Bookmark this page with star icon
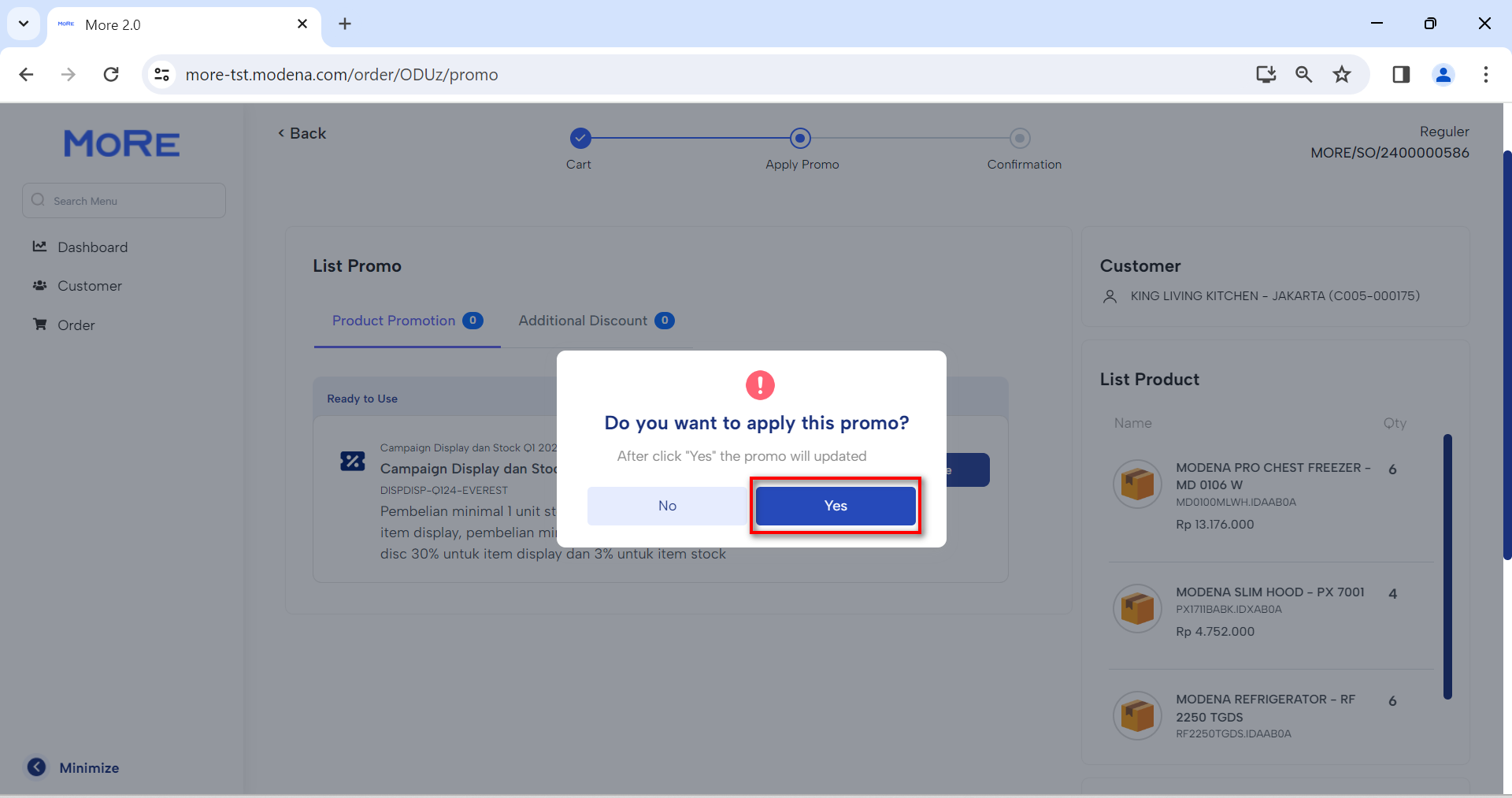The height and width of the screenshot is (798, 1512). tap(1341, 75)
